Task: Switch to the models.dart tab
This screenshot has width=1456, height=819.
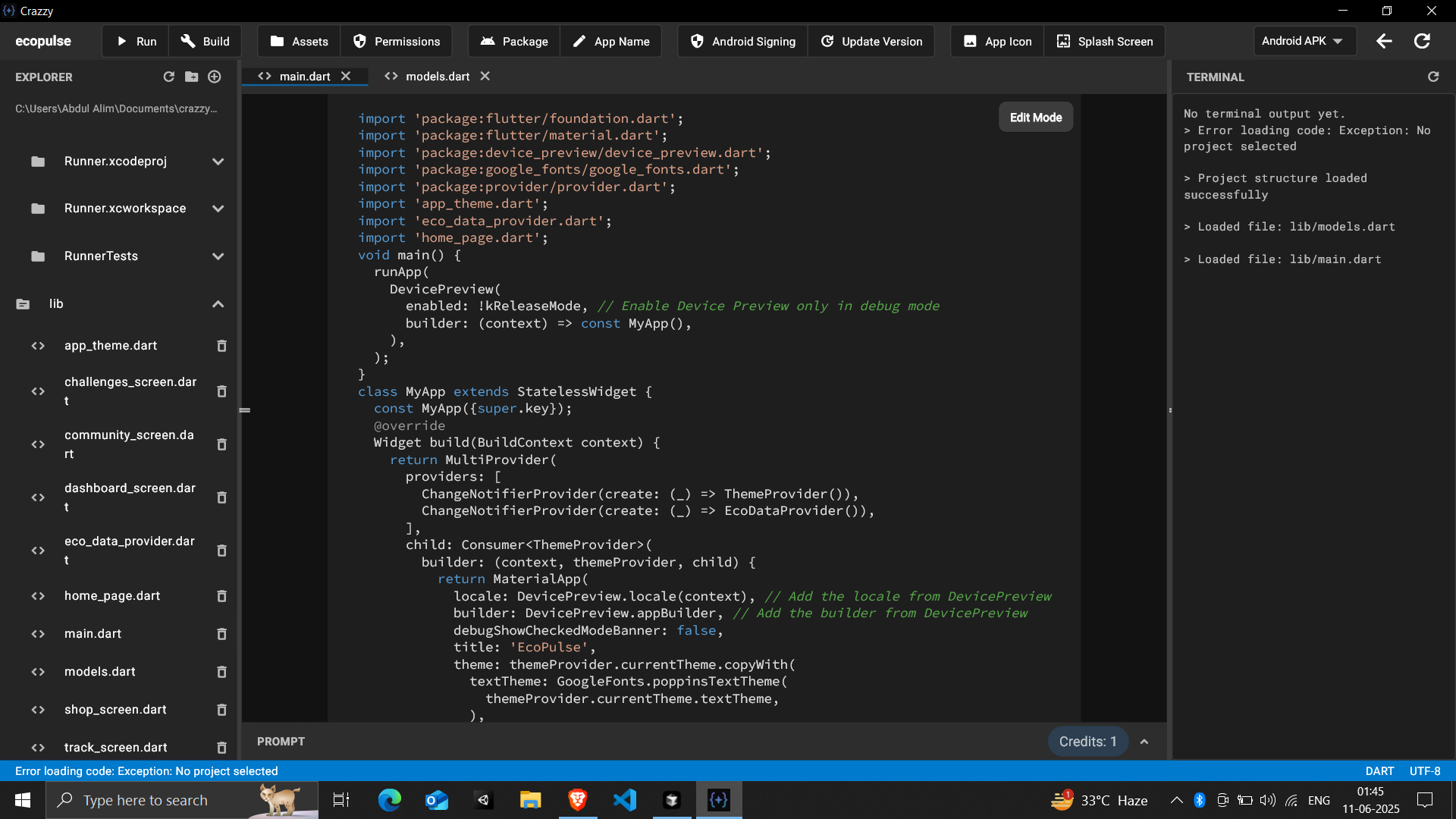Action: (437, 76)
